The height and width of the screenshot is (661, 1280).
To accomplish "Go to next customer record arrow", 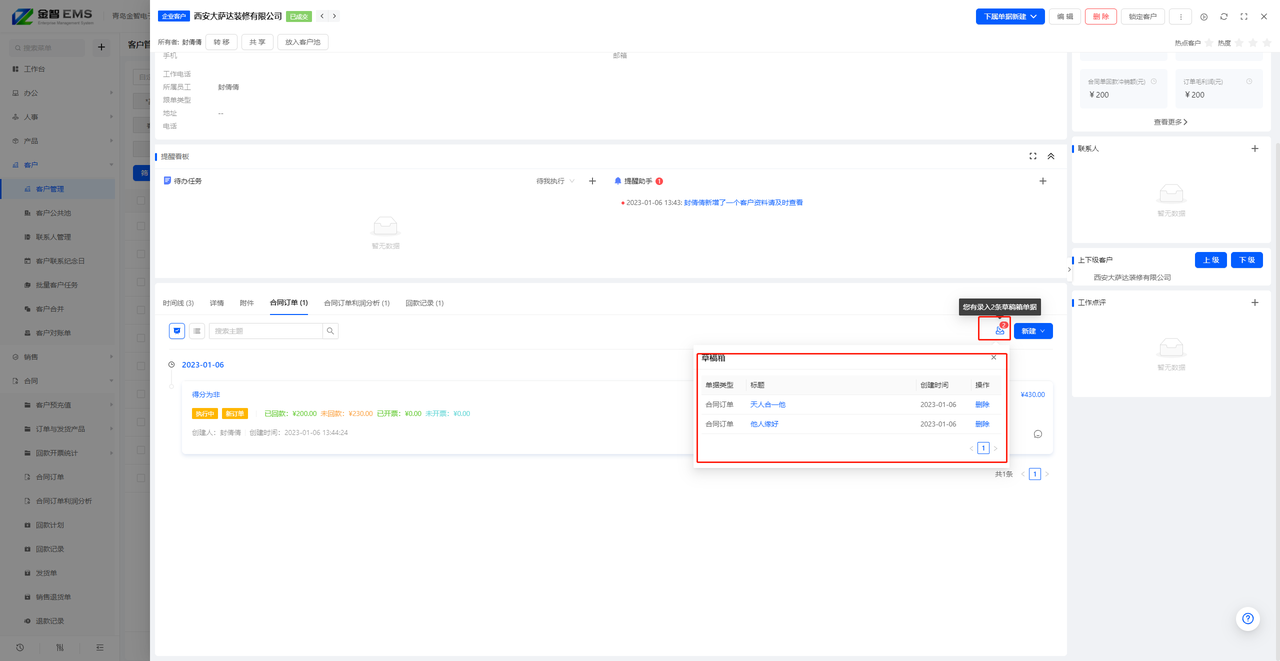I will click(334, 16).
